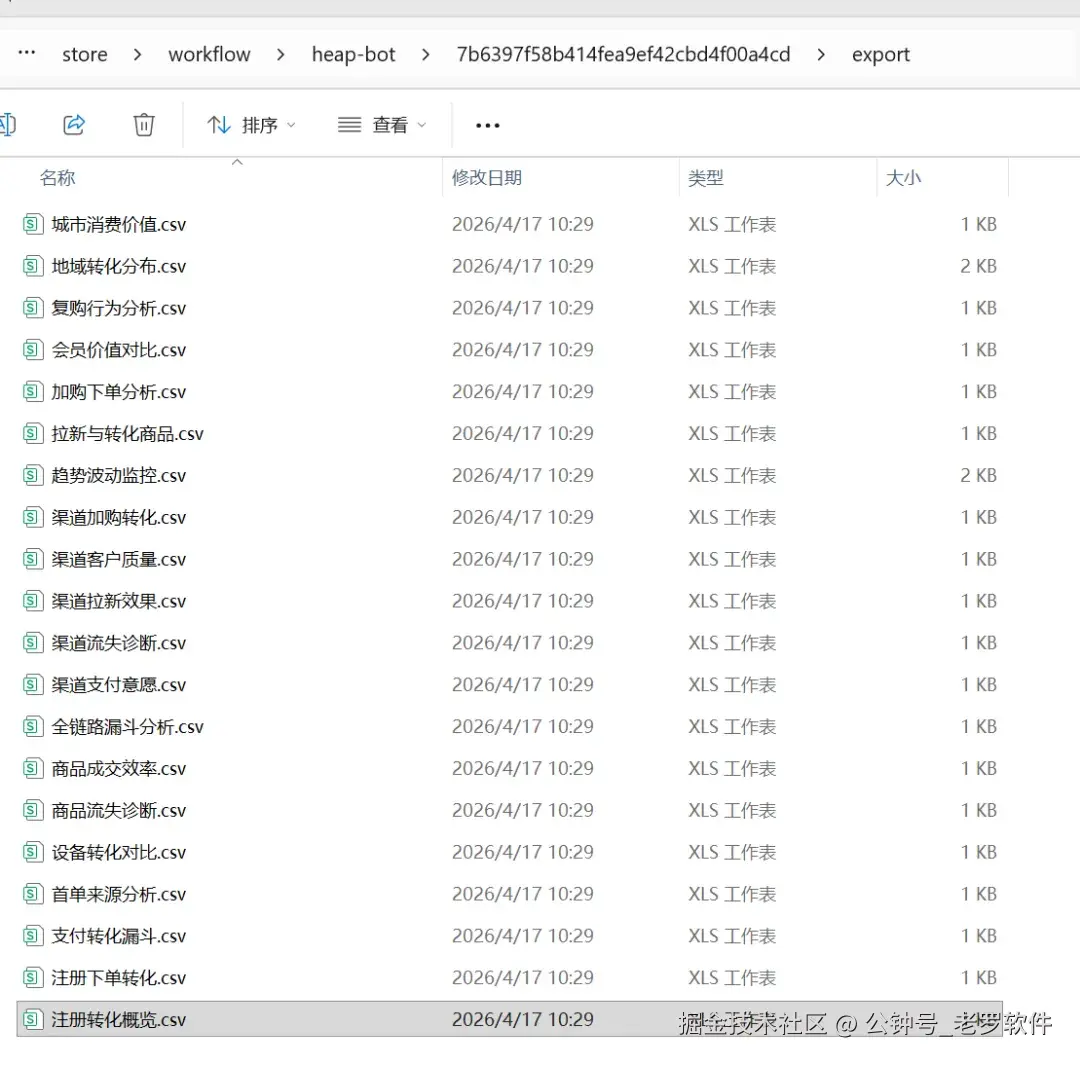Navigate to the workflow folder breadcrumb
The width and height of the screenshot is (1080, 1065).
click(209, 55)
